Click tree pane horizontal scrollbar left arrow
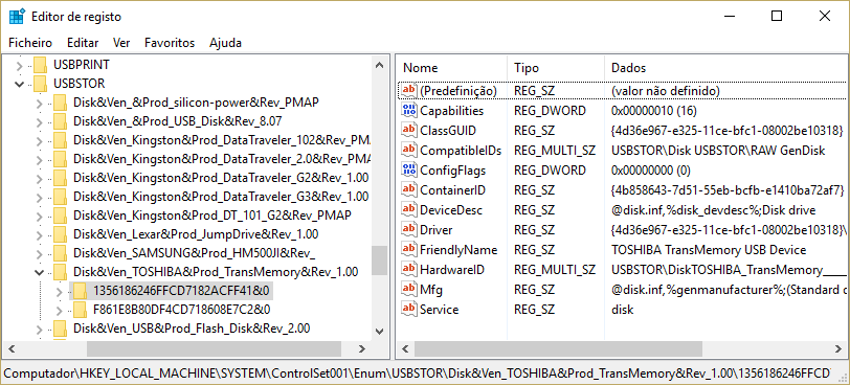The image size is (850, 386). 12,349
